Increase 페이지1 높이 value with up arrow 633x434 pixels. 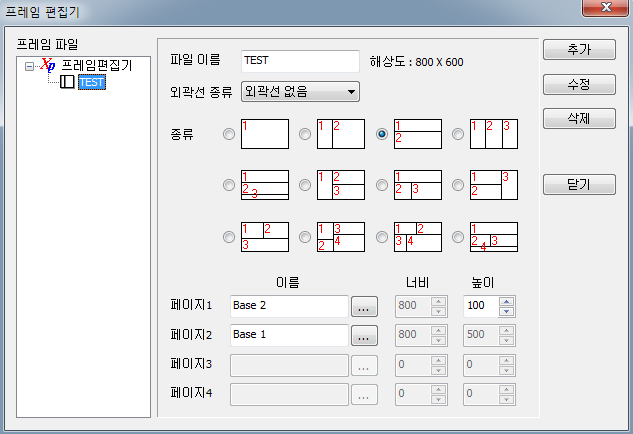click(x=506, y=302)
